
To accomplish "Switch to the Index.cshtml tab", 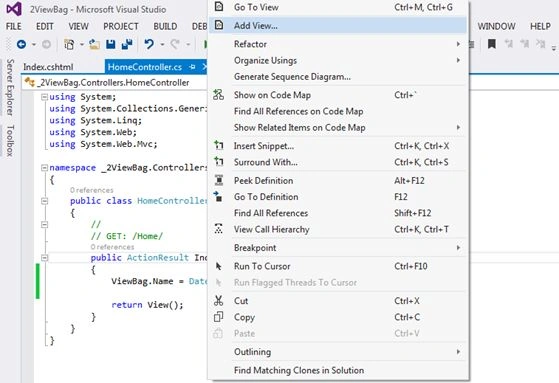I will pyautogui.click(x=48, y=67).
